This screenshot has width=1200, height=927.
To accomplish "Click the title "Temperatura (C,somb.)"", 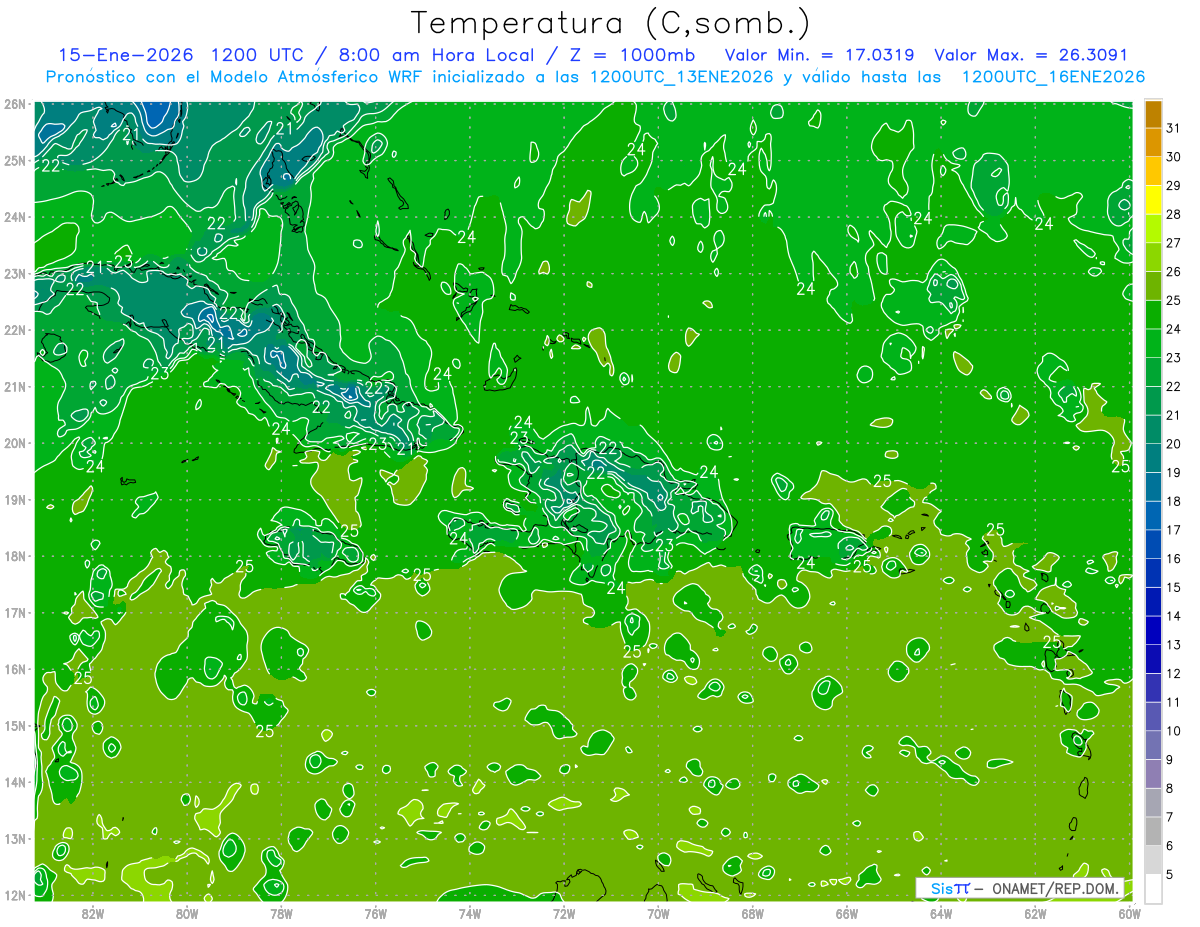I will pyautogui.click(x=610, y=23).
